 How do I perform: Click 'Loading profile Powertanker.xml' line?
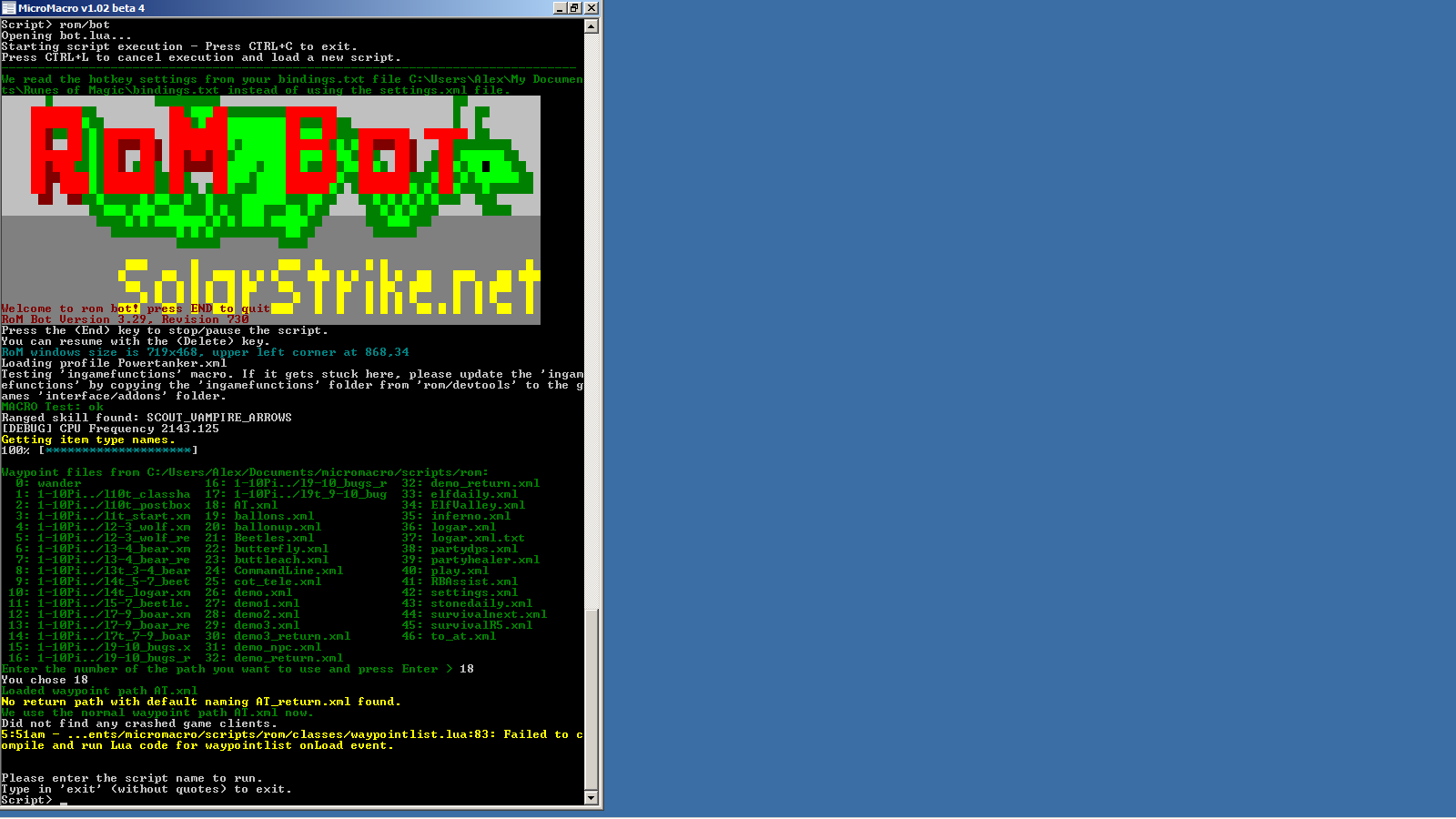[x=114, y=363]
